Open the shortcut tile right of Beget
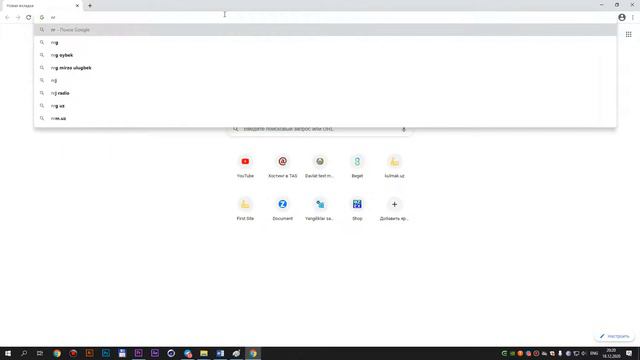The height and width of the screenshot is (360, 640). tap(394, 167)
